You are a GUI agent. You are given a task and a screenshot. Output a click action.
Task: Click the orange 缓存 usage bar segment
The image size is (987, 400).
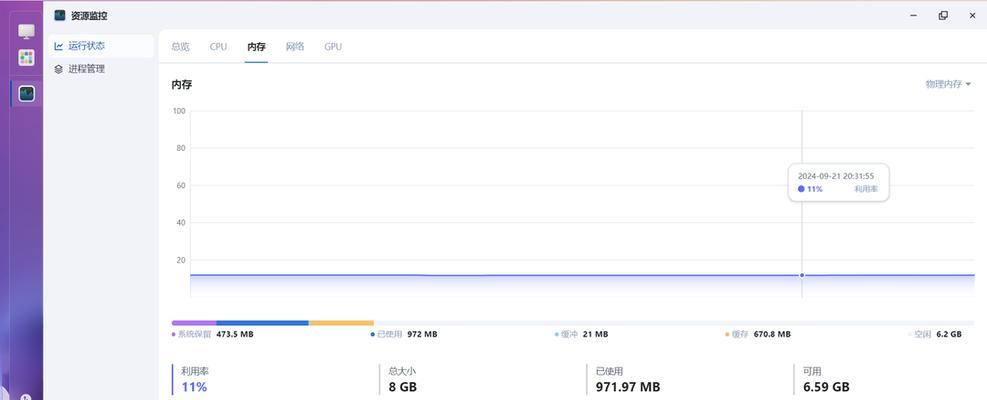(x=341, y=323)
